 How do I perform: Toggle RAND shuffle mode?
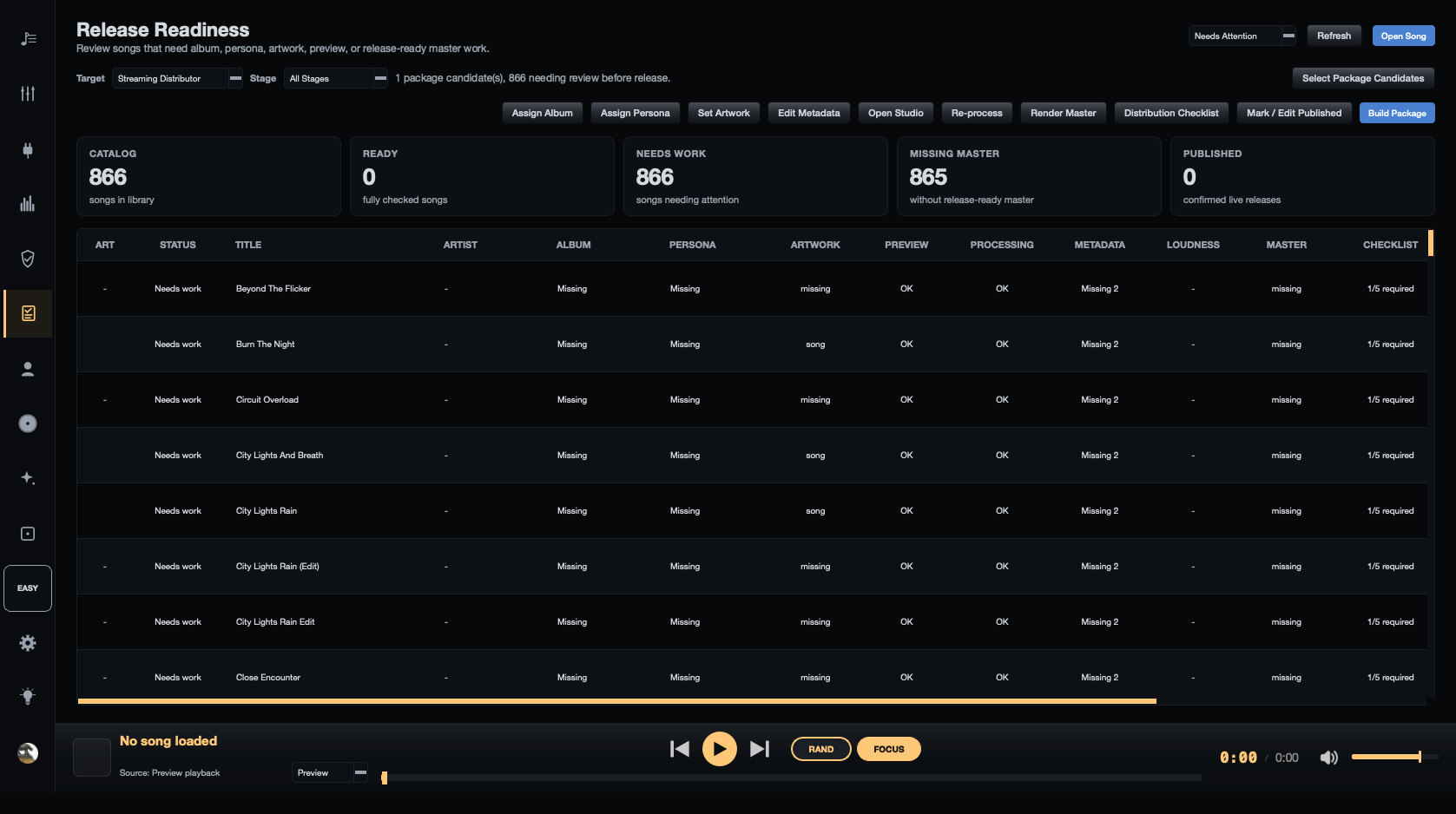821,749
